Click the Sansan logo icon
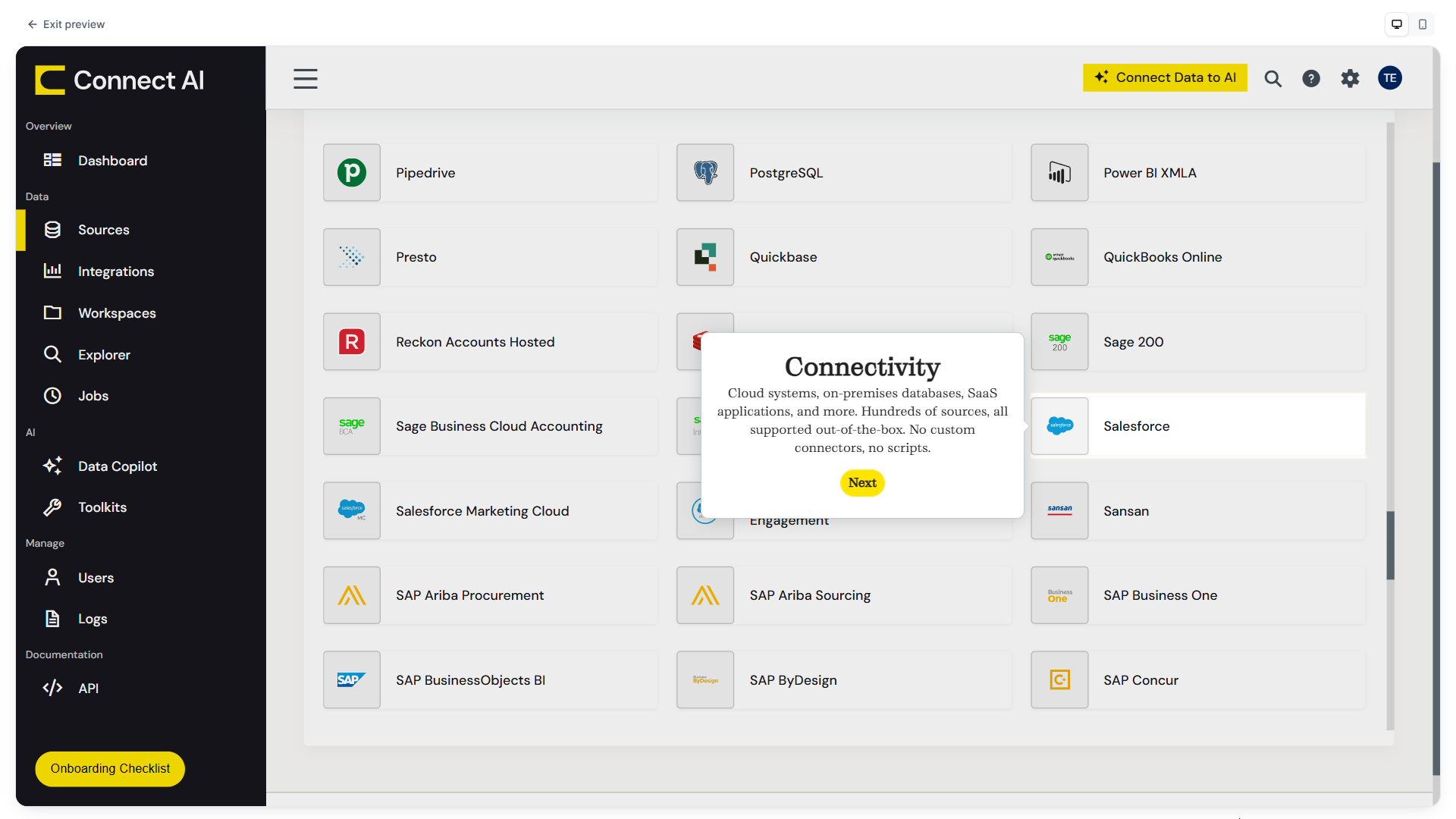This screenshot has height=819, width=1456. 1059,511
